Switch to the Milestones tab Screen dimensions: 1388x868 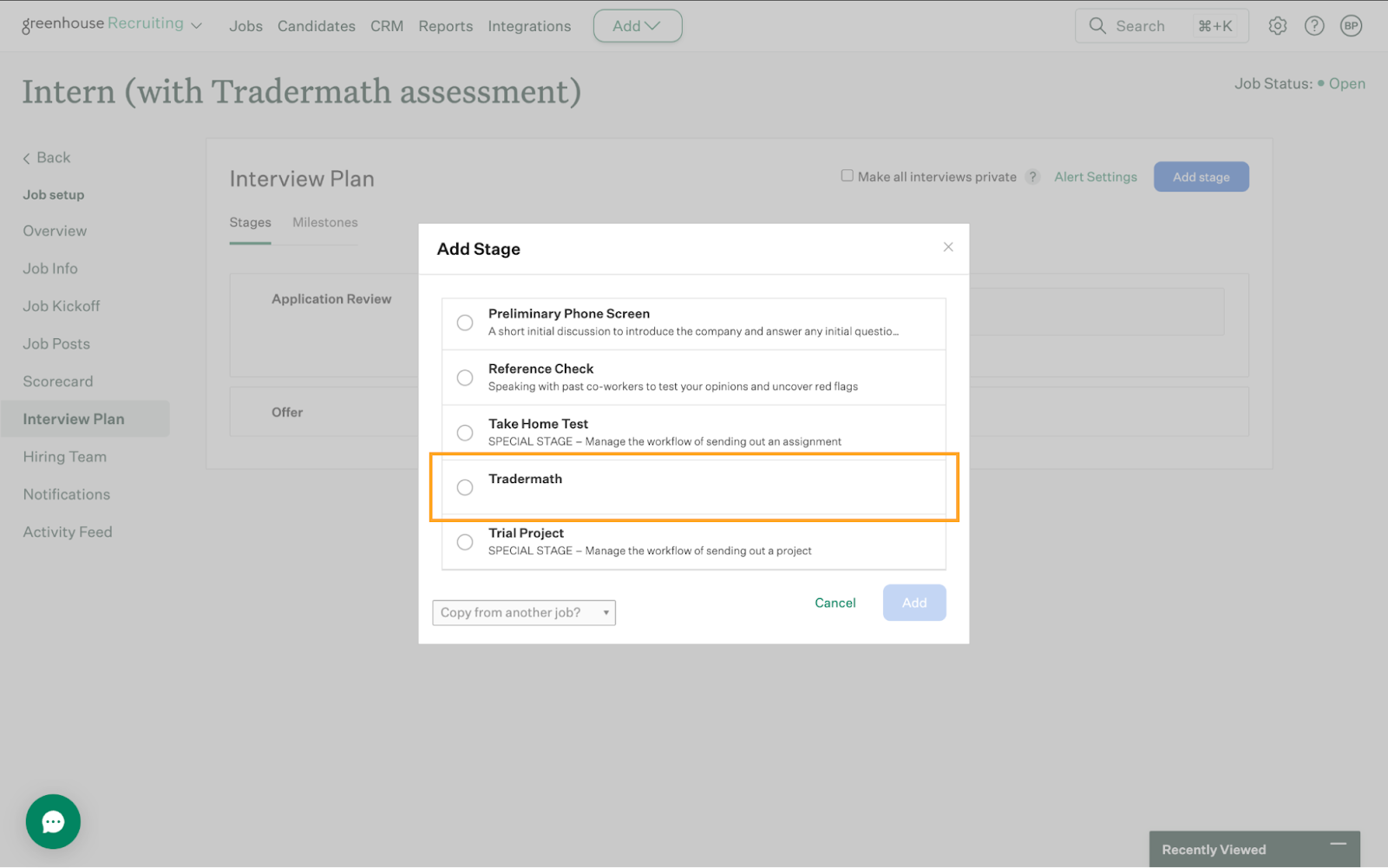pyautogui.click(x=324, y=223)
